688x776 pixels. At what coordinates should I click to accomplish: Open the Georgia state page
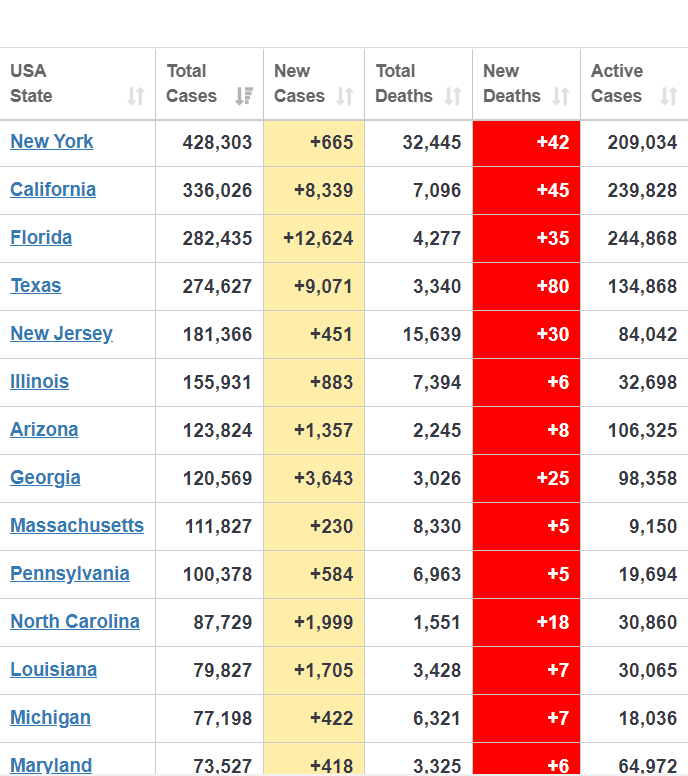click(x=45, y=478)
